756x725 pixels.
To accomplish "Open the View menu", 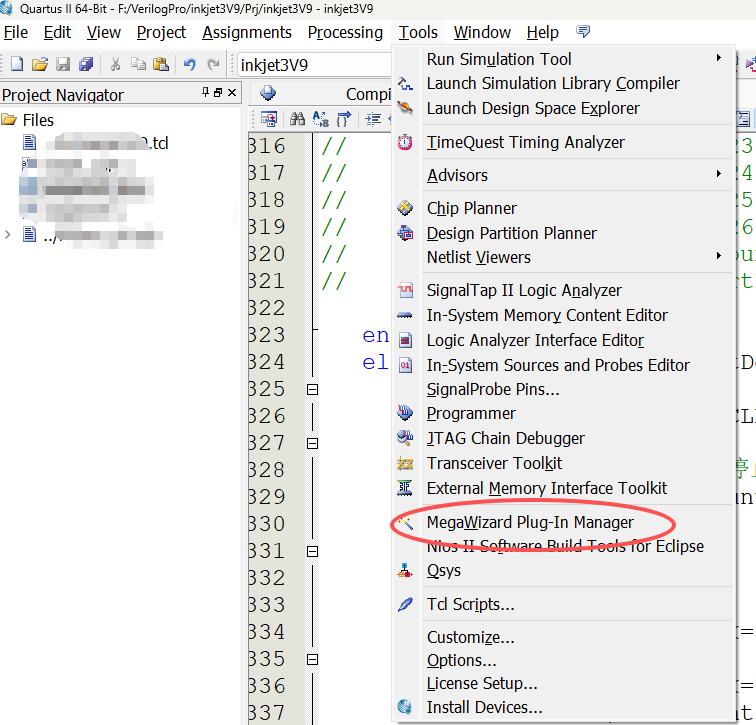I will 104,32.
